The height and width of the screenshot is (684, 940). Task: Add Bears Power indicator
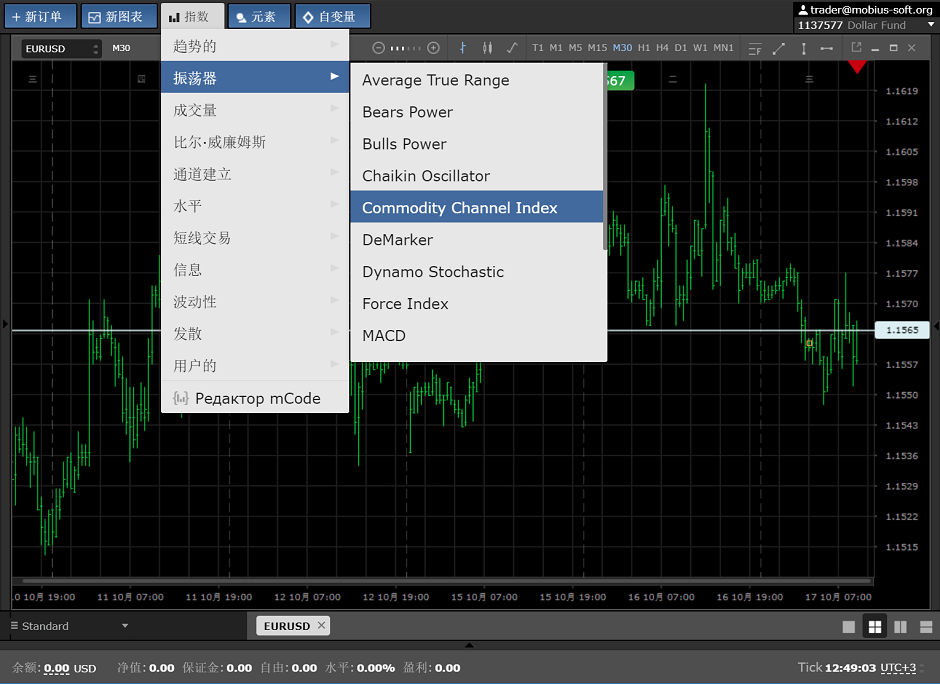point(477,112)
